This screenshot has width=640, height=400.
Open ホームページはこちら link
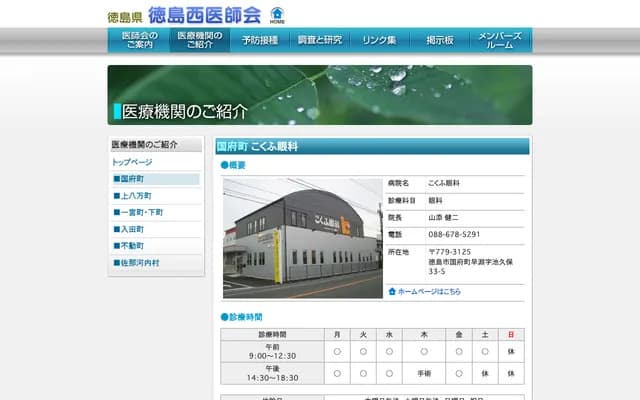[429, 291]
